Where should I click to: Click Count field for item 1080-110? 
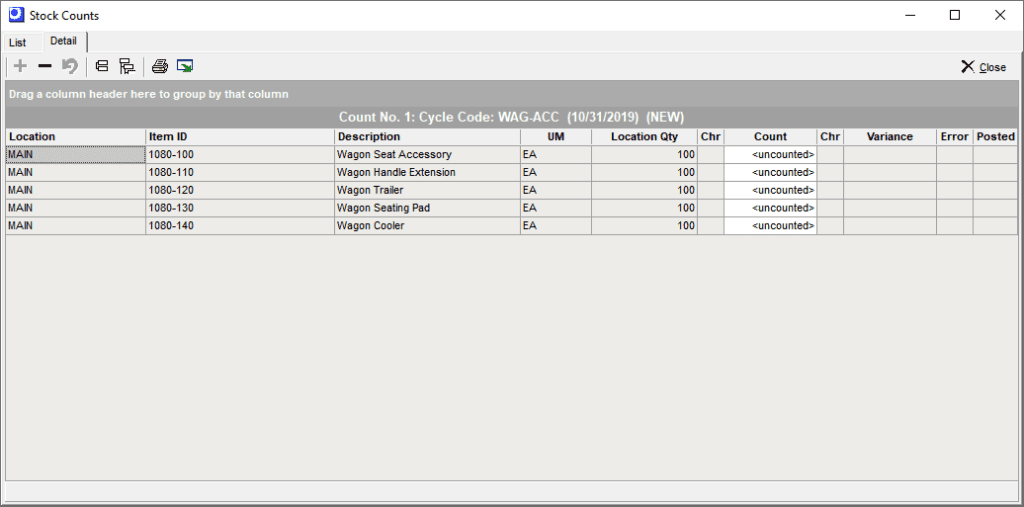click(771, 172)
